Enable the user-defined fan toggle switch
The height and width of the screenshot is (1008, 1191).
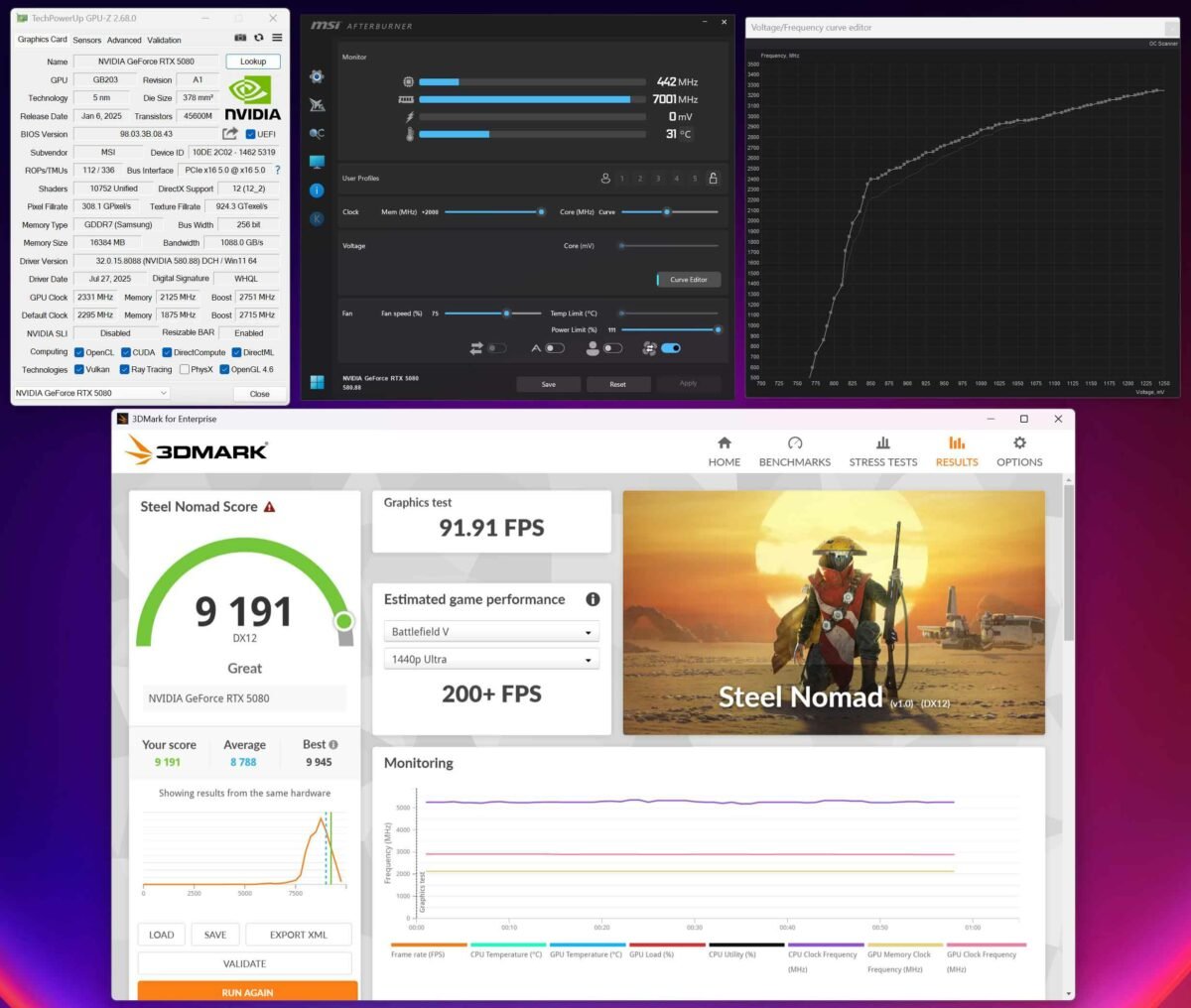613,348
